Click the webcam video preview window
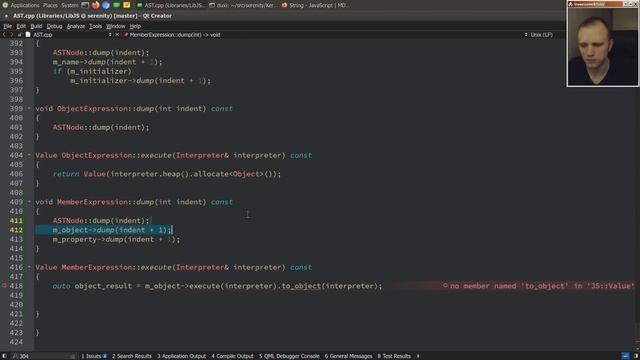 [602, 43]
